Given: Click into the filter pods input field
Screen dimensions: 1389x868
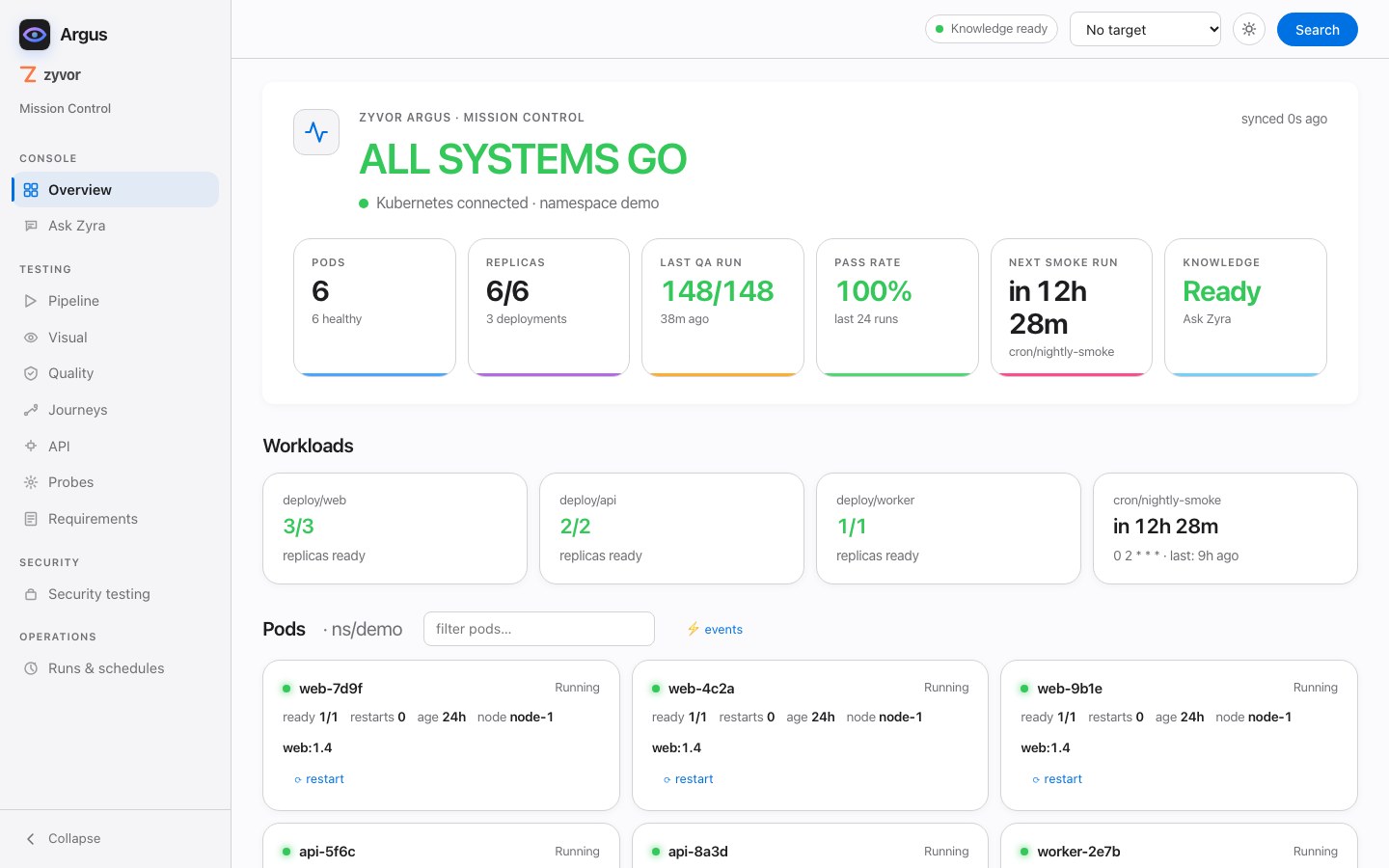Looking at the screenshot, I should click(x=539, y=629).
